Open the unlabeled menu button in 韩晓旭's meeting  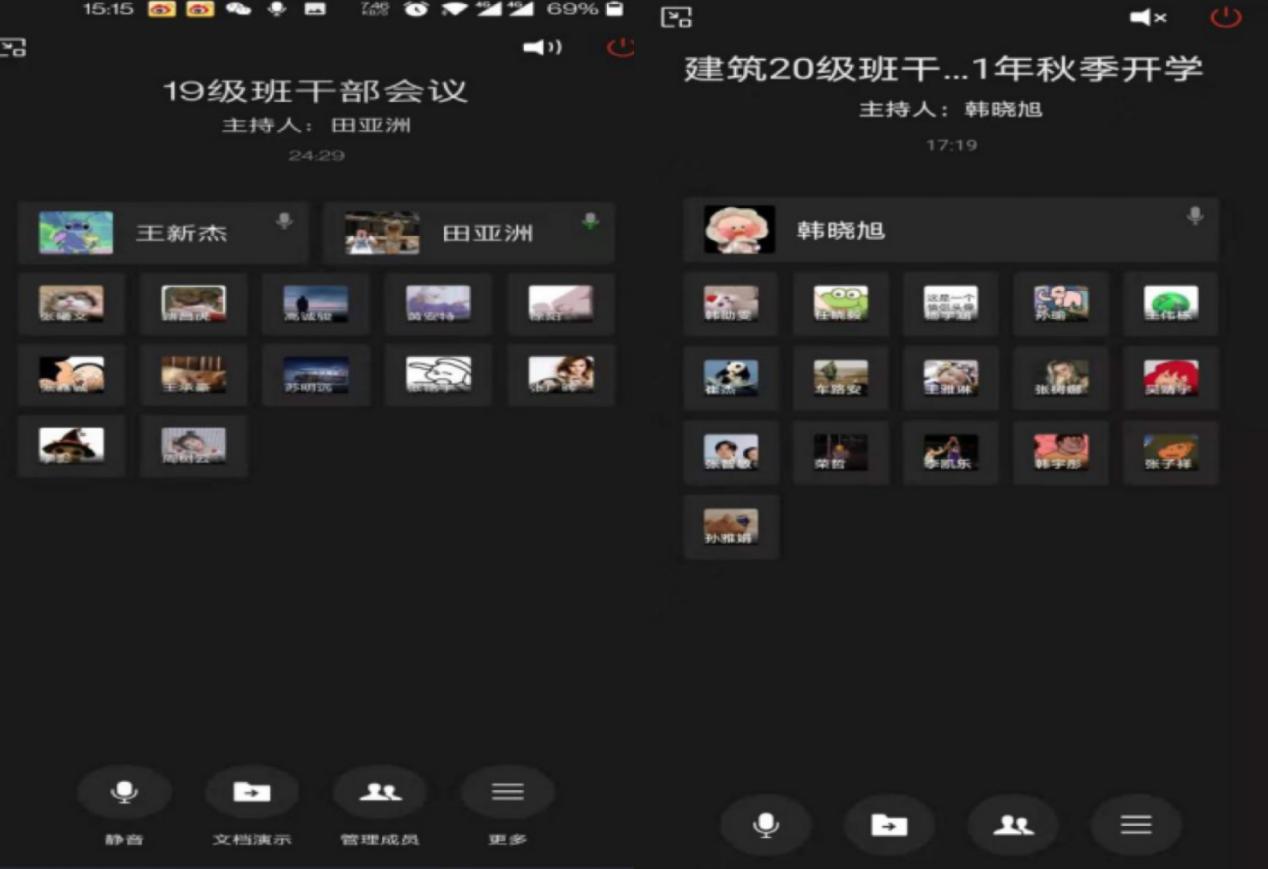pyautogui.click(x=1136, y=825)
